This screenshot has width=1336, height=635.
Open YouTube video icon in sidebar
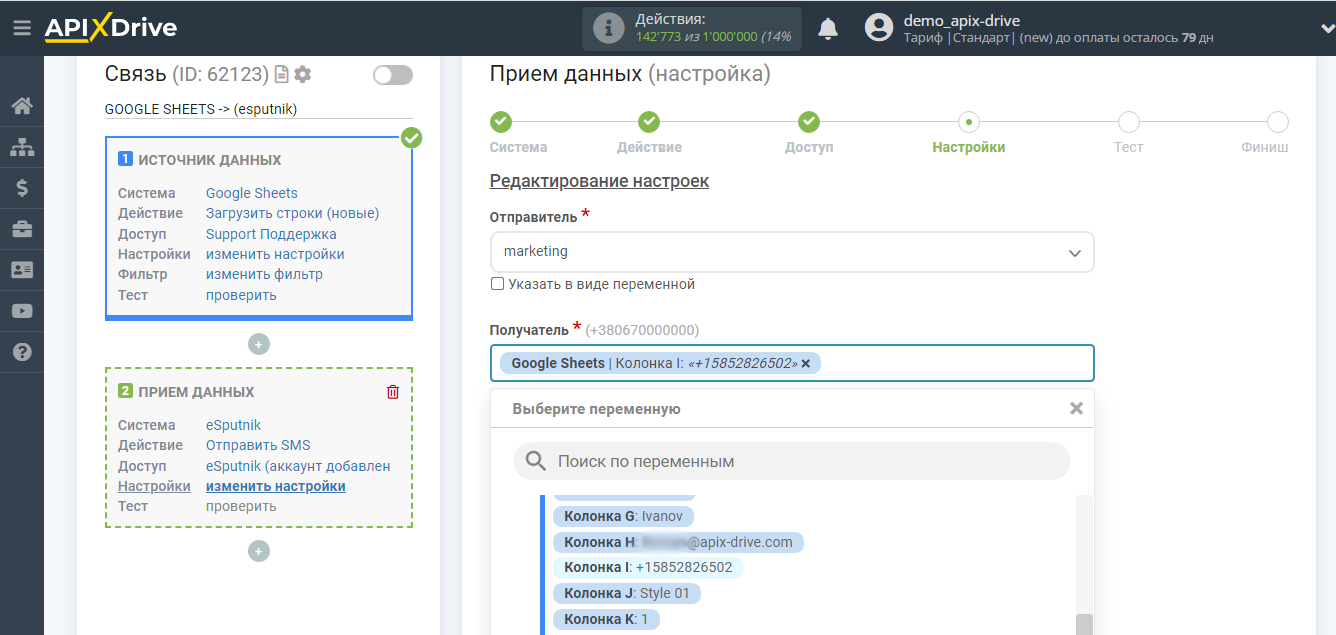(22, 311)
